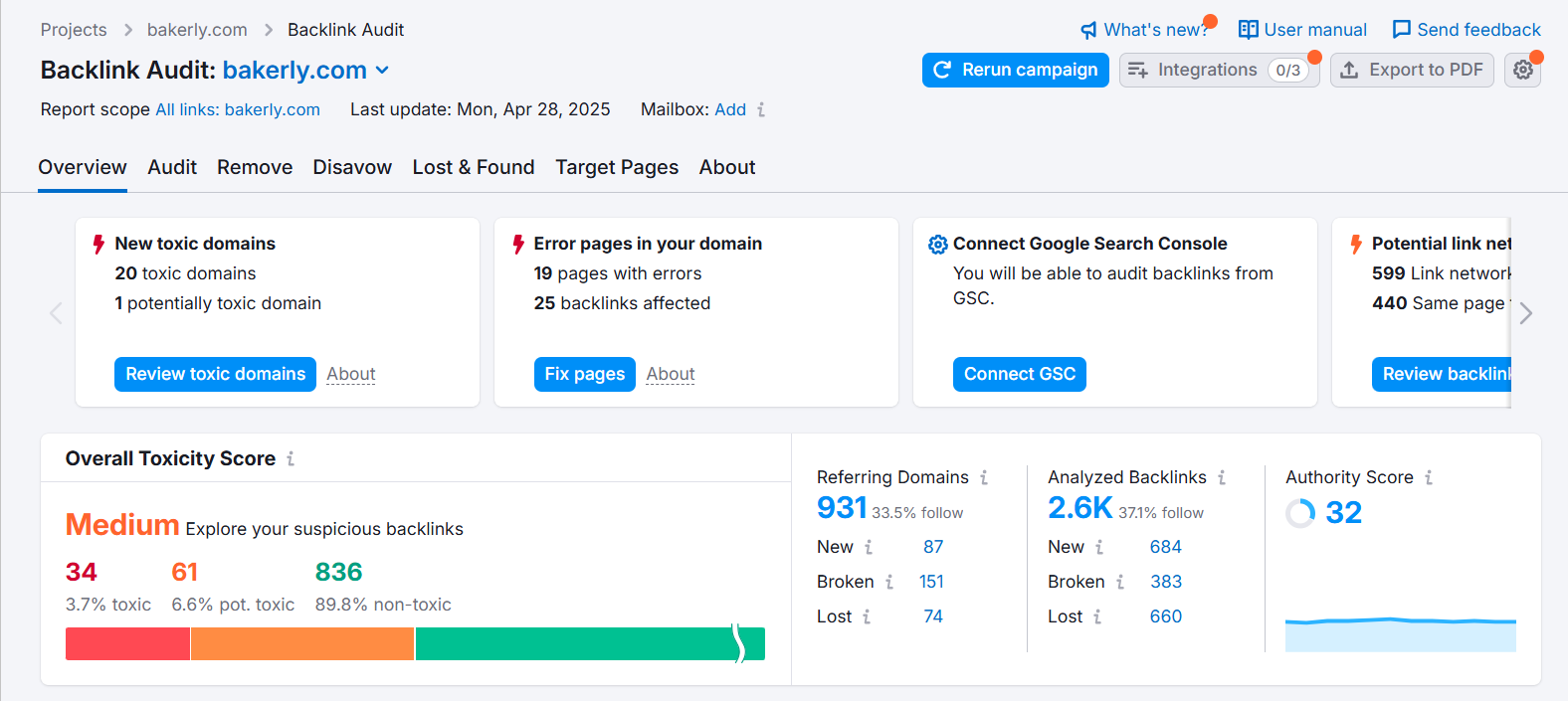Switch to the Audit tab
1568x701 pixels.
[172, 167]
